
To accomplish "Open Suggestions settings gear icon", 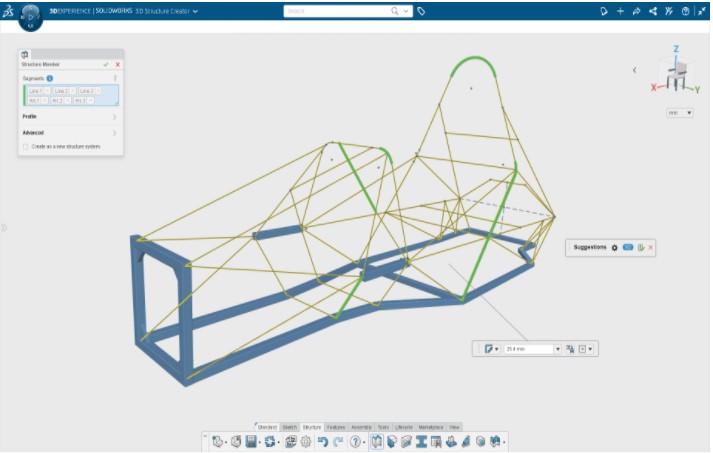I will (x=614, y=247).
